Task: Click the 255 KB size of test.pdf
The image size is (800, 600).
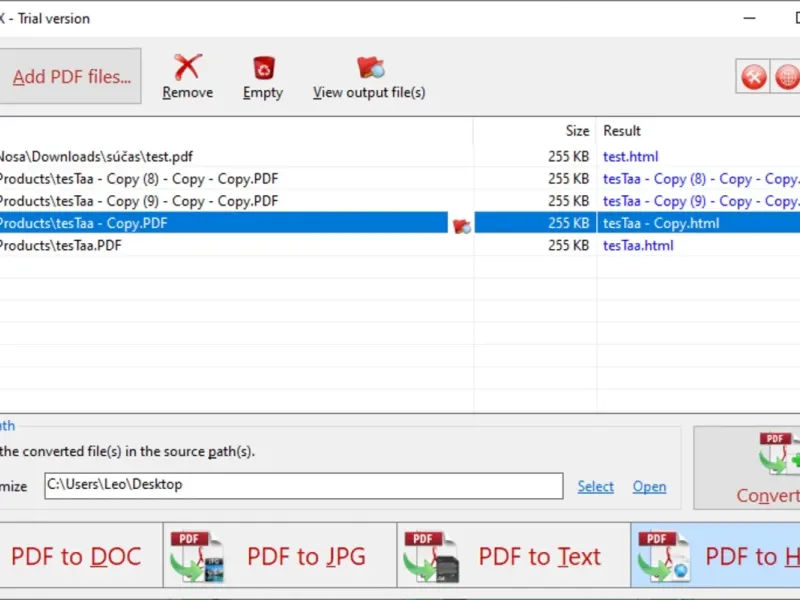Action: coord(568,157)
